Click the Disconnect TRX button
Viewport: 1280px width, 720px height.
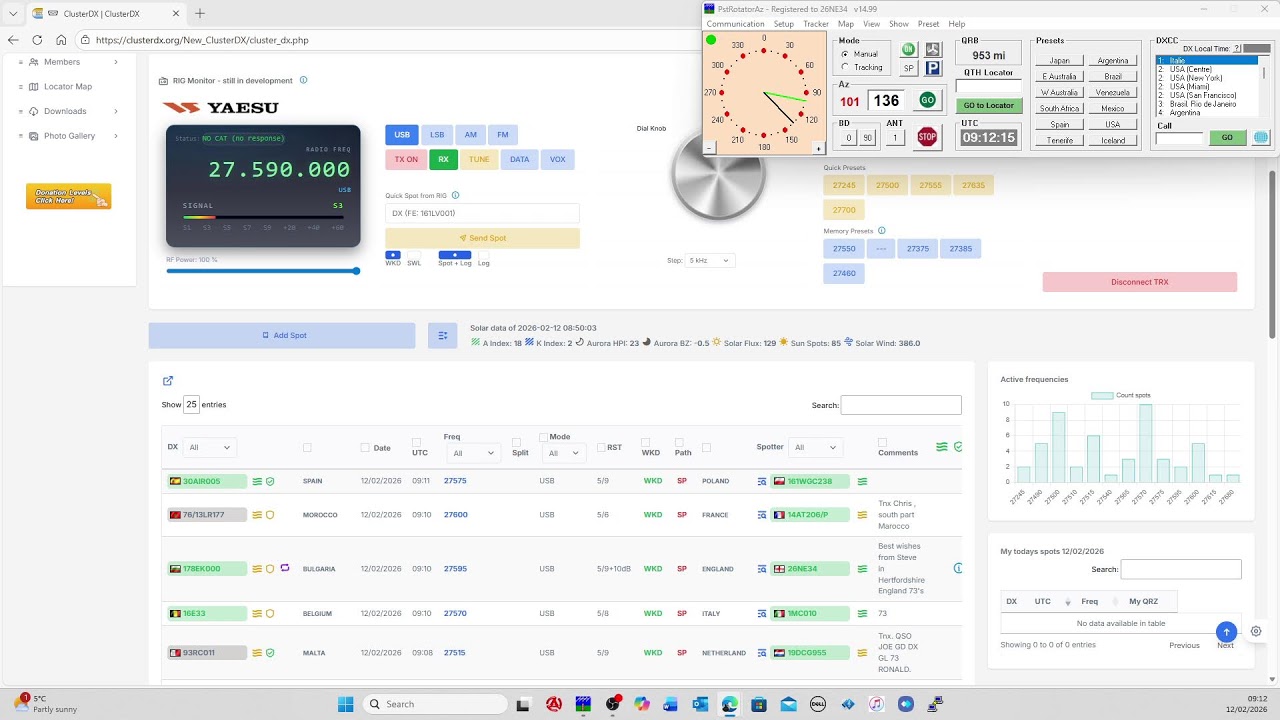(x=1139, y=282)
